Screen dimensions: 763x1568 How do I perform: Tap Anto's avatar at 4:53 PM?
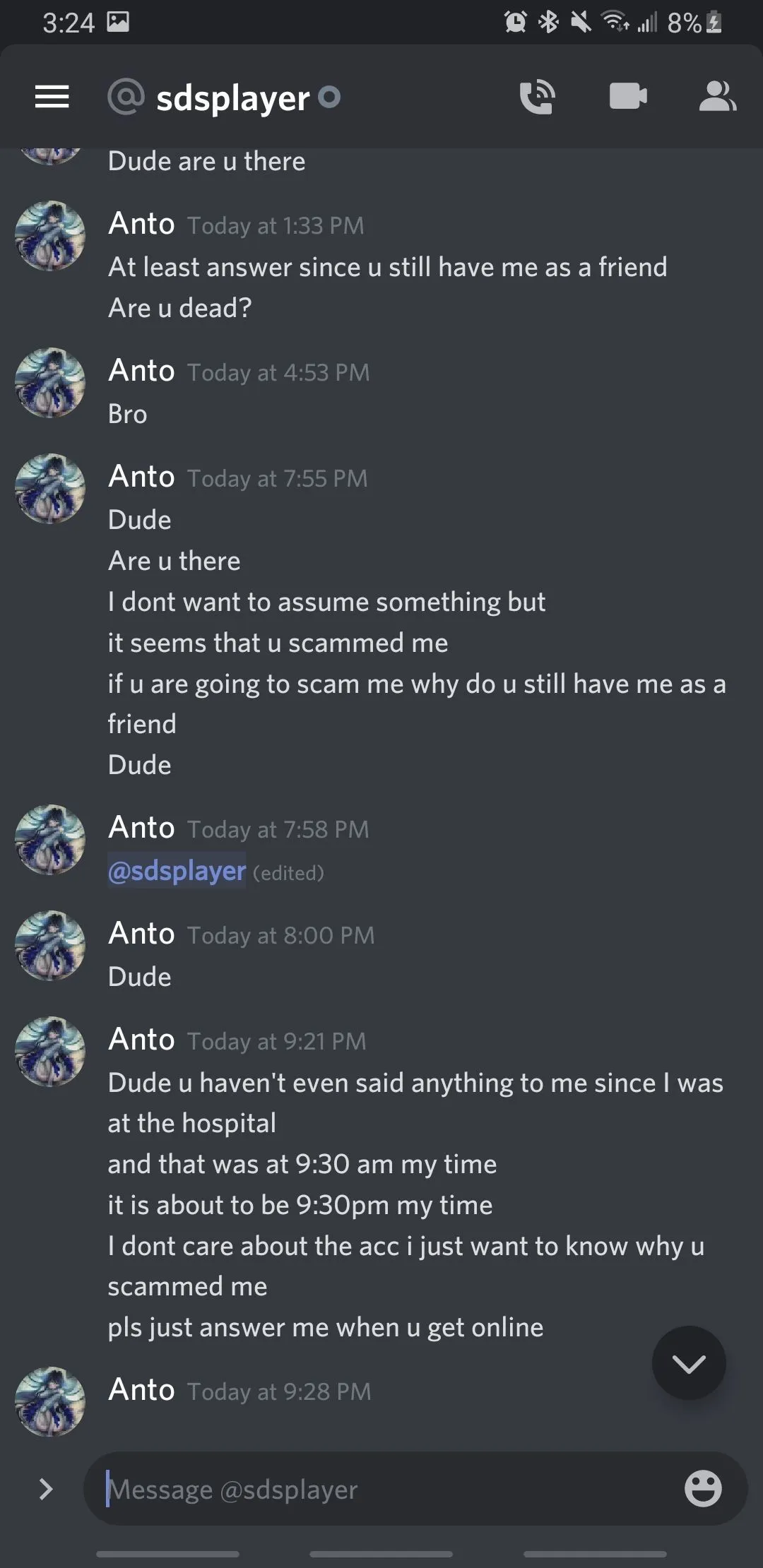pos(50,383)
